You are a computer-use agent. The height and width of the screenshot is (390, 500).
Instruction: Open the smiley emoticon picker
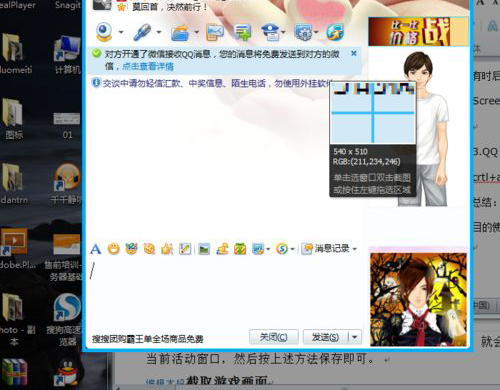coord(114,249)
